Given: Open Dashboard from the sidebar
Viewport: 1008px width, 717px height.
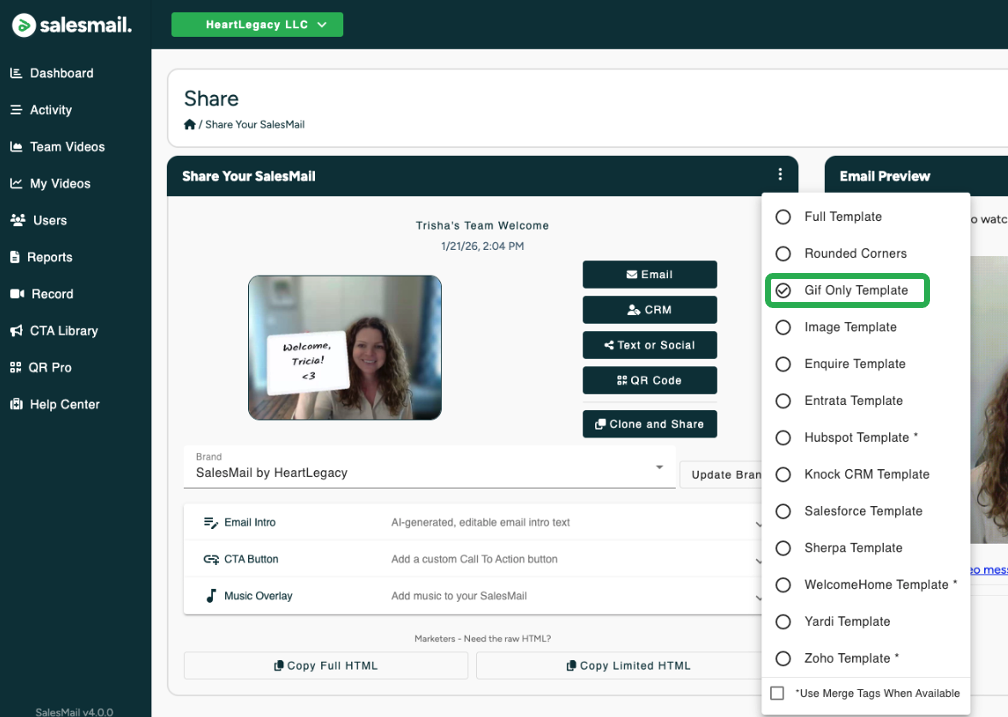Looking at the screenshot, I should (60, 73).
